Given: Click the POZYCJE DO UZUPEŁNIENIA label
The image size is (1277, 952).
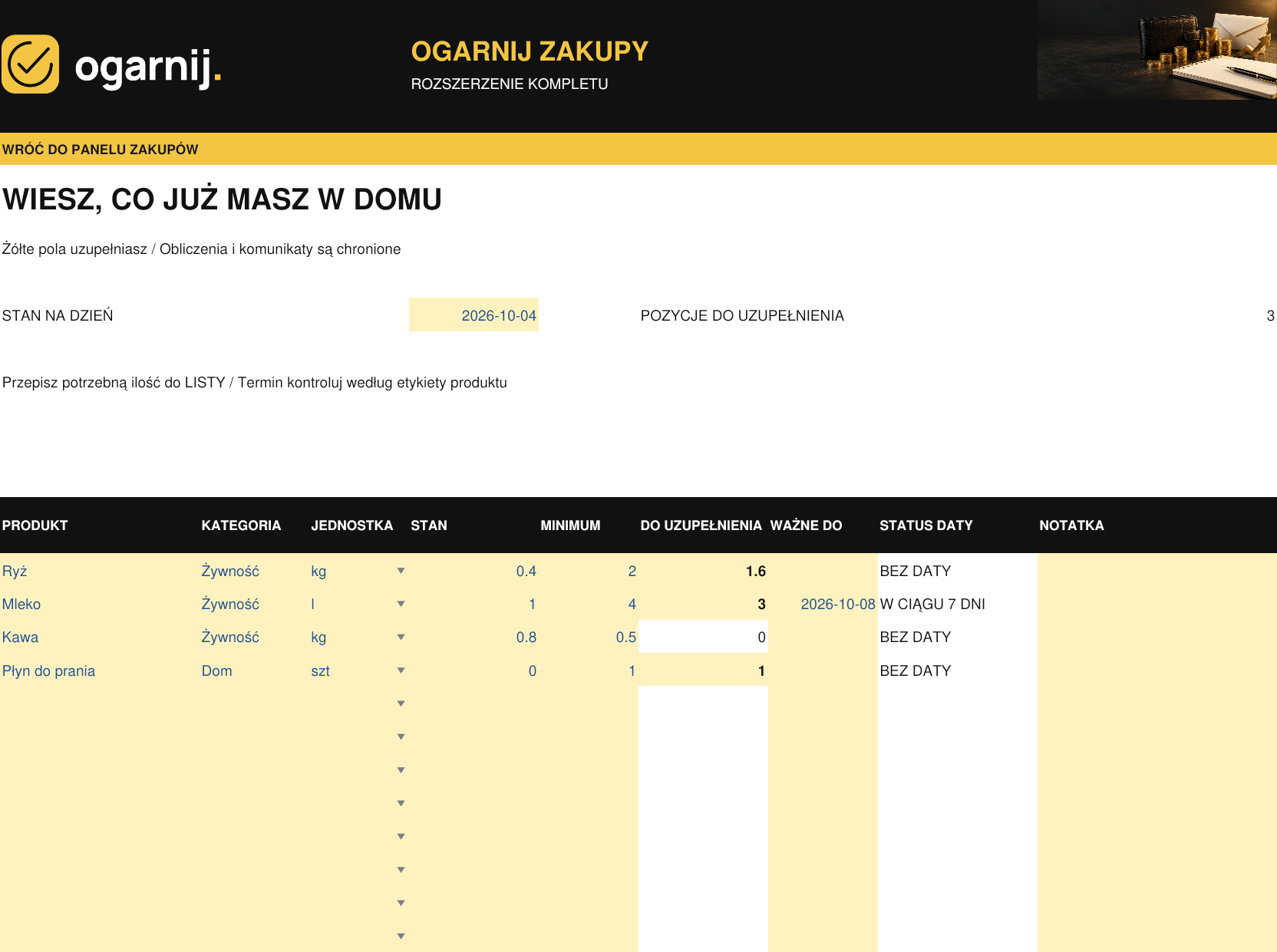Looking at the screenshot, I should pos(742,315).
